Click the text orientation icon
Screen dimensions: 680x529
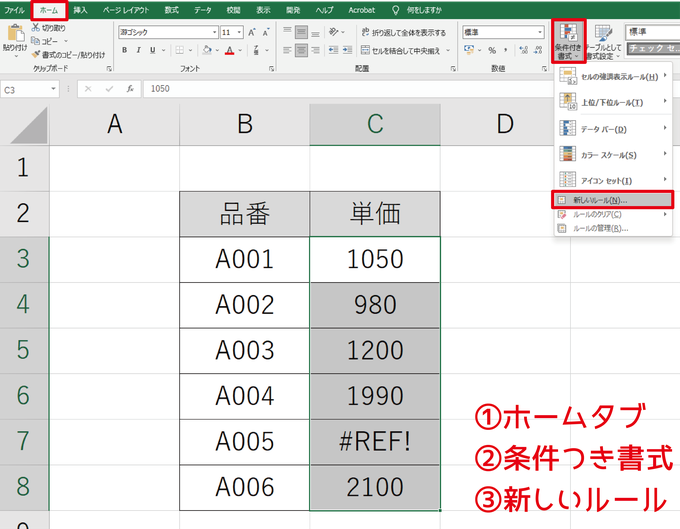333,32
